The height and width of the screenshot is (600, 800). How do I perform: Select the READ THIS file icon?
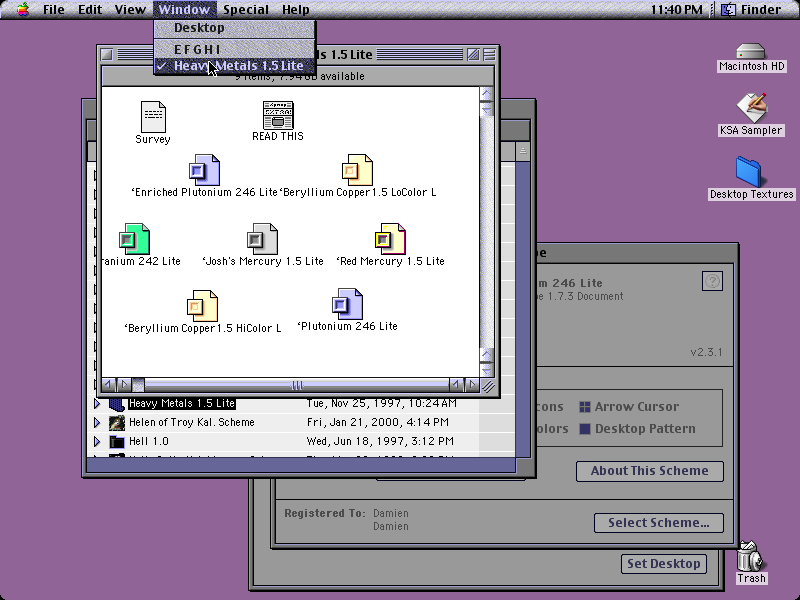tap(278, 115)
